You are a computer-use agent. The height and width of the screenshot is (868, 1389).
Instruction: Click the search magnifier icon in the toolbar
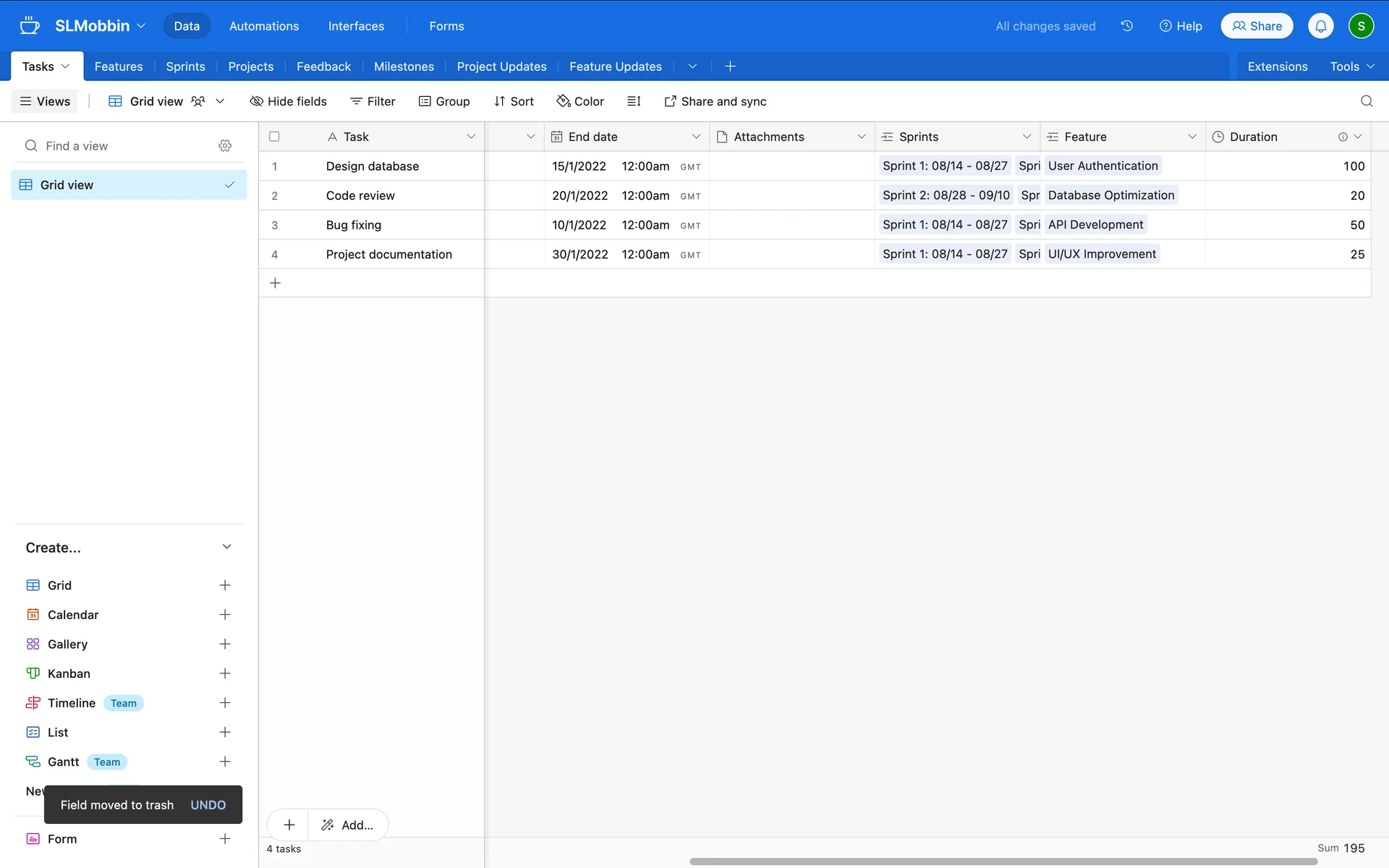coord(1366,101)
